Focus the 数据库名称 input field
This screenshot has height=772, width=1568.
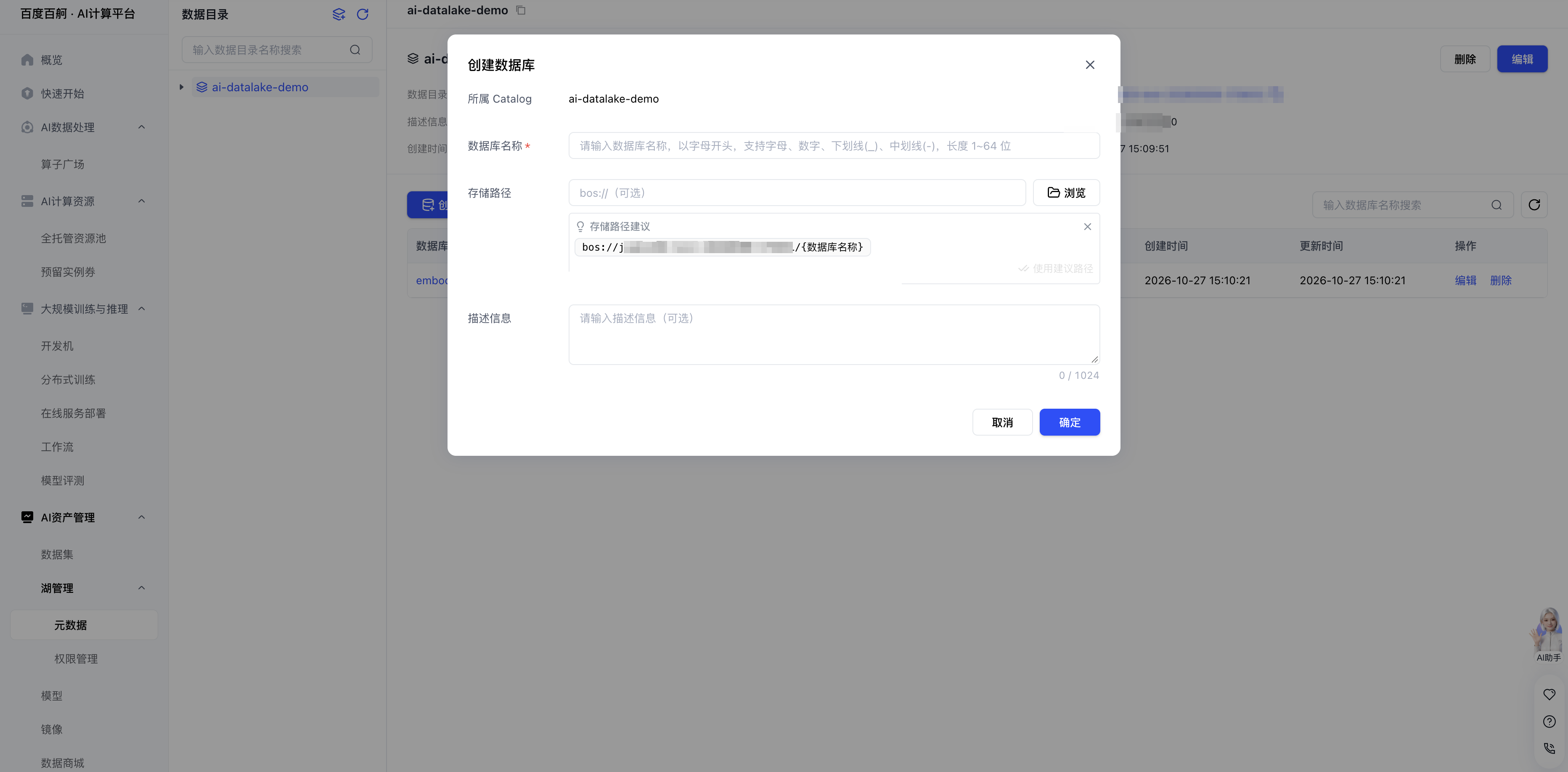click(x=833, y=146)
